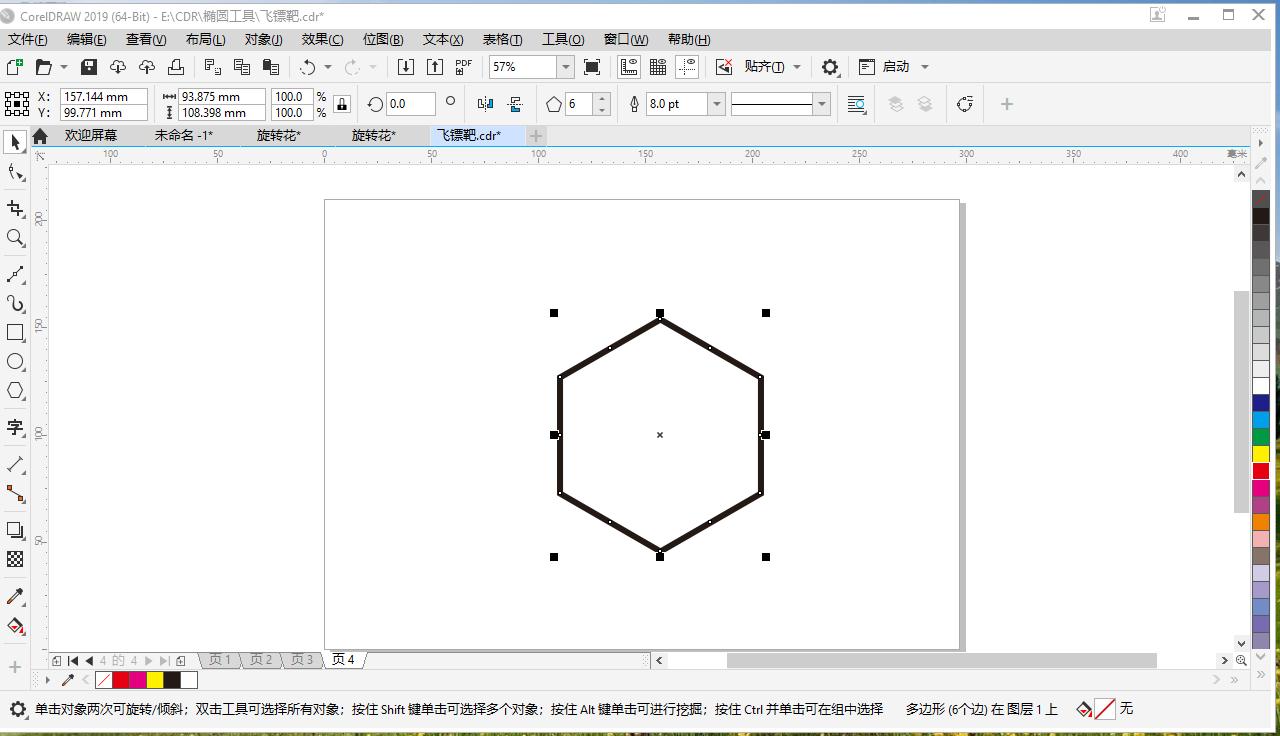The height and width of the screenshot is (736, 1280).
Task: Select the Color Eyedropper tool
Action: click(15, 595)
